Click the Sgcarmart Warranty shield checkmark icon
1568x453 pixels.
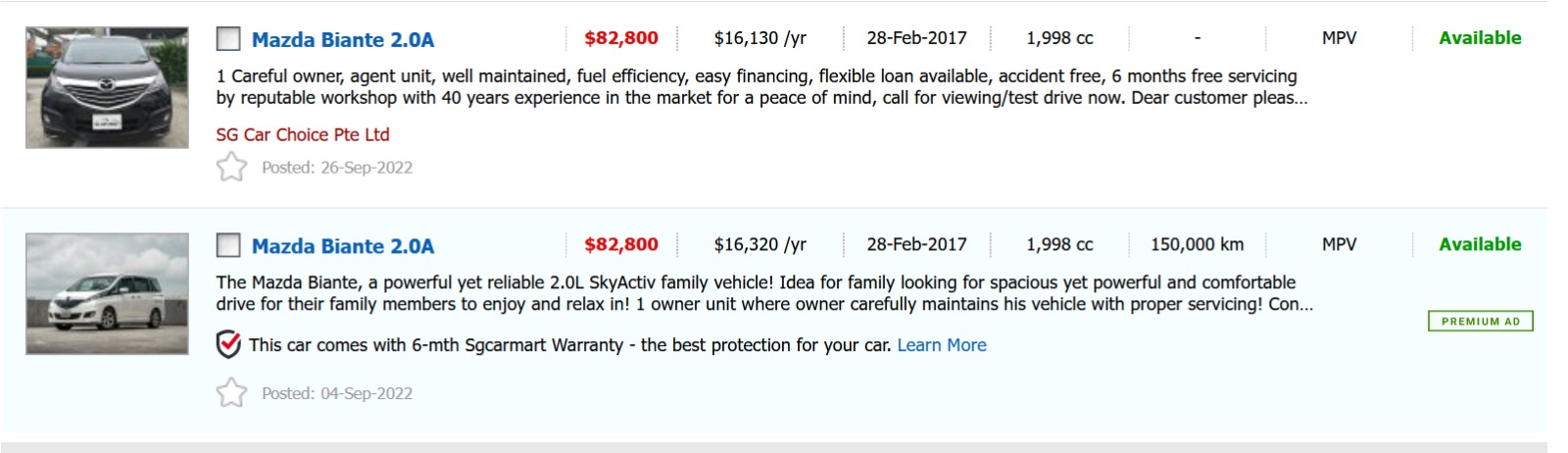(228, 345)
